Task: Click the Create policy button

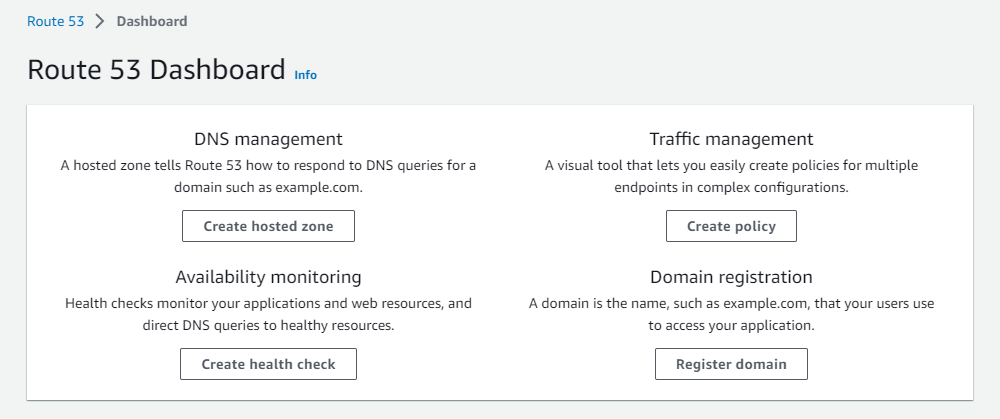Action: click(x=732, y=226)
